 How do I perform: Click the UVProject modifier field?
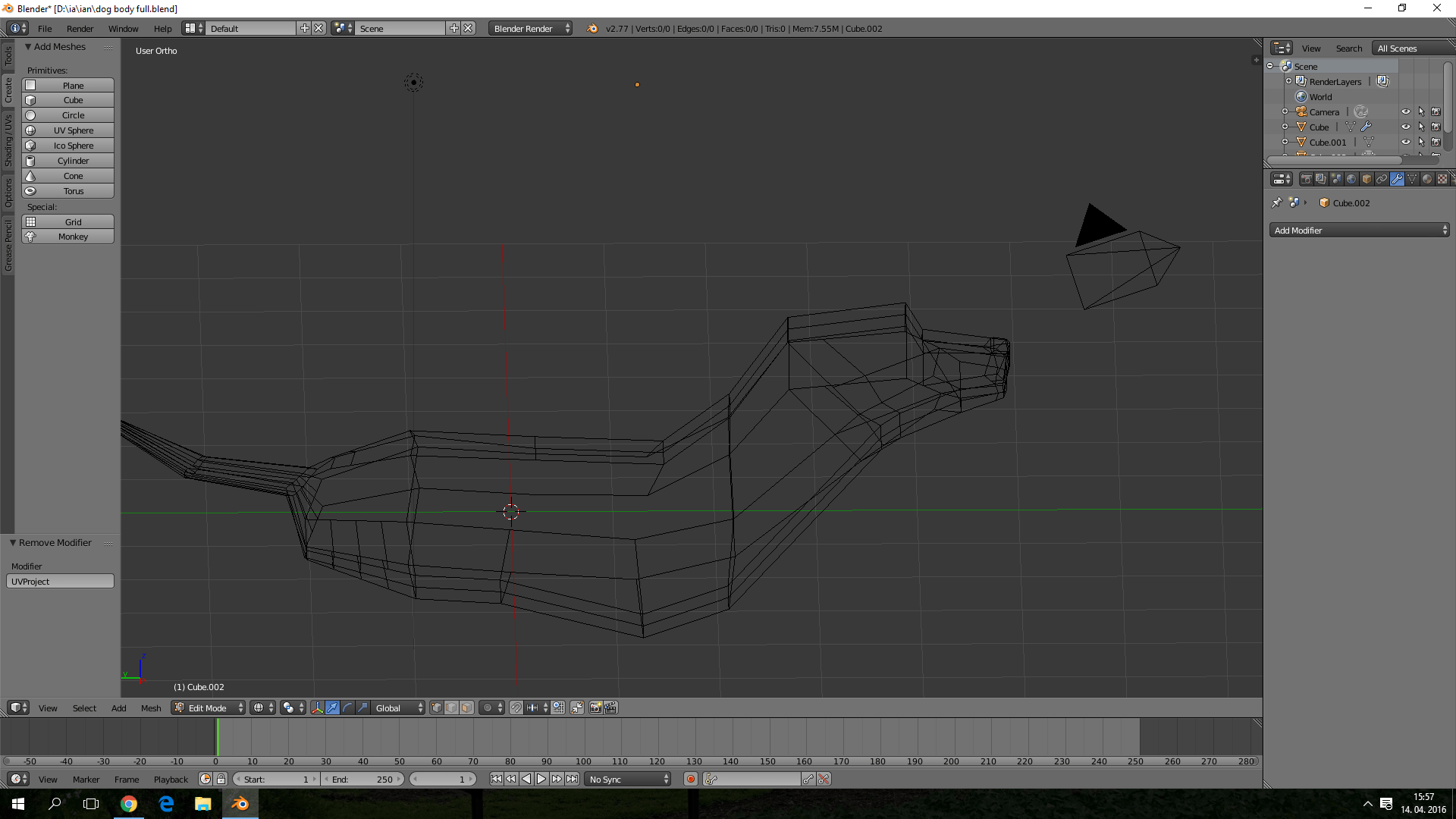60,581
